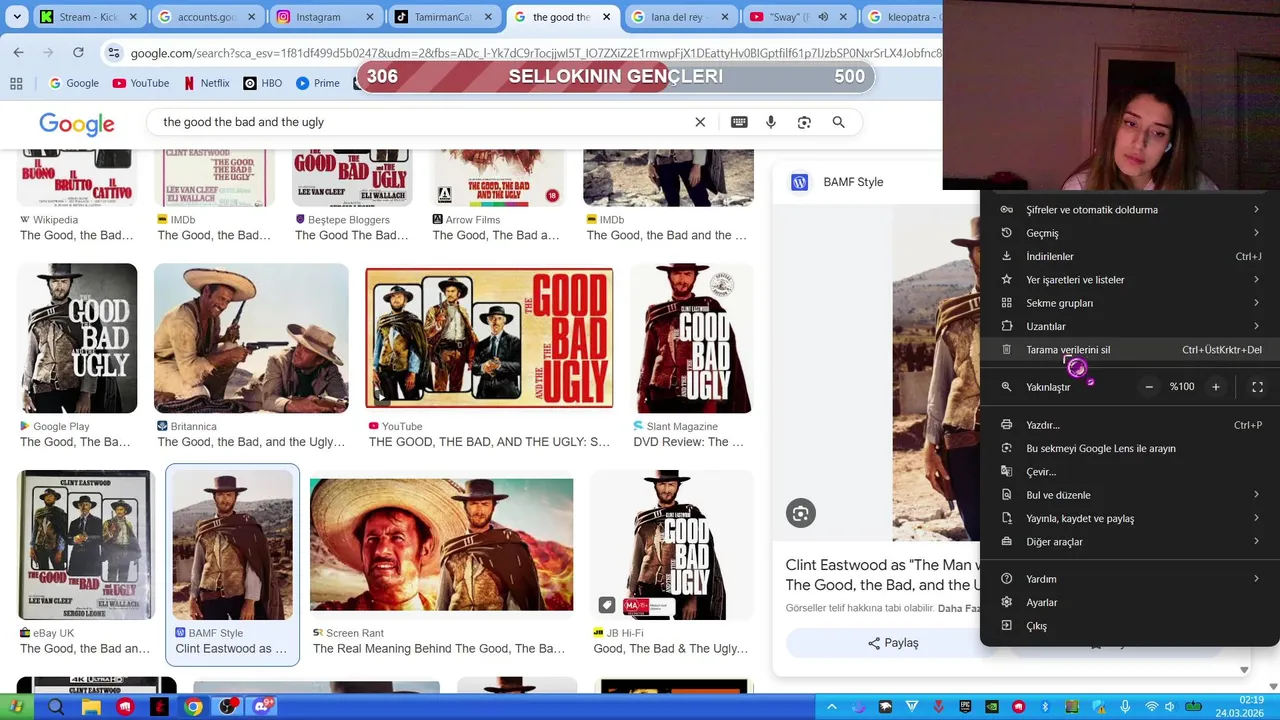
Task: Select Çıkış exit menu item
Action: (x=1130, y=626)
